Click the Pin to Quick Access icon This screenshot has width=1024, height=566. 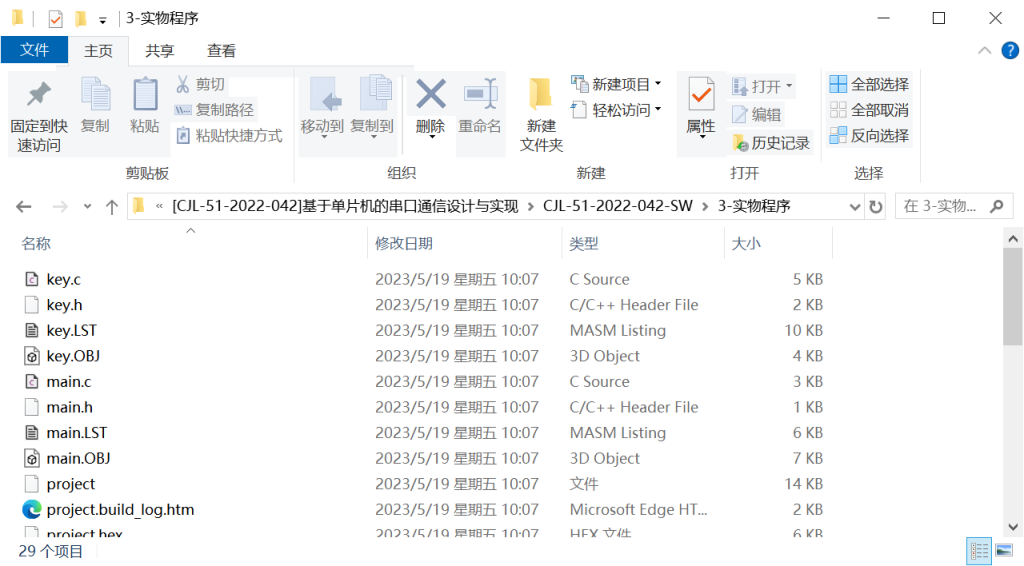(x=39, y=95)
